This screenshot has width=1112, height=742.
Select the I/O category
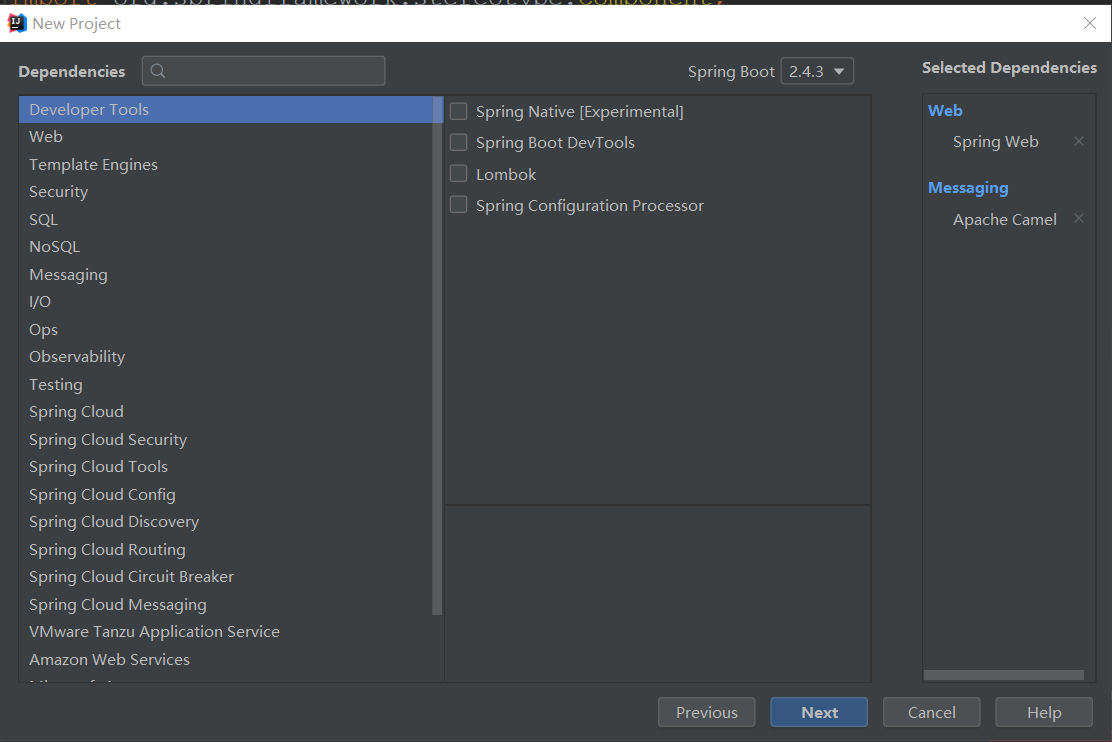(x=226, y=302)
